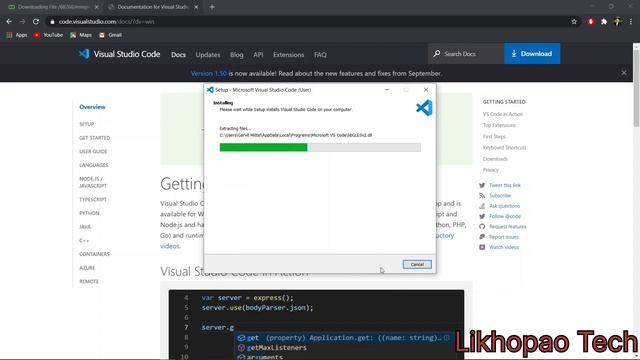
Task: Click the Request features GitHub icon
Action: tap(482, 227)
